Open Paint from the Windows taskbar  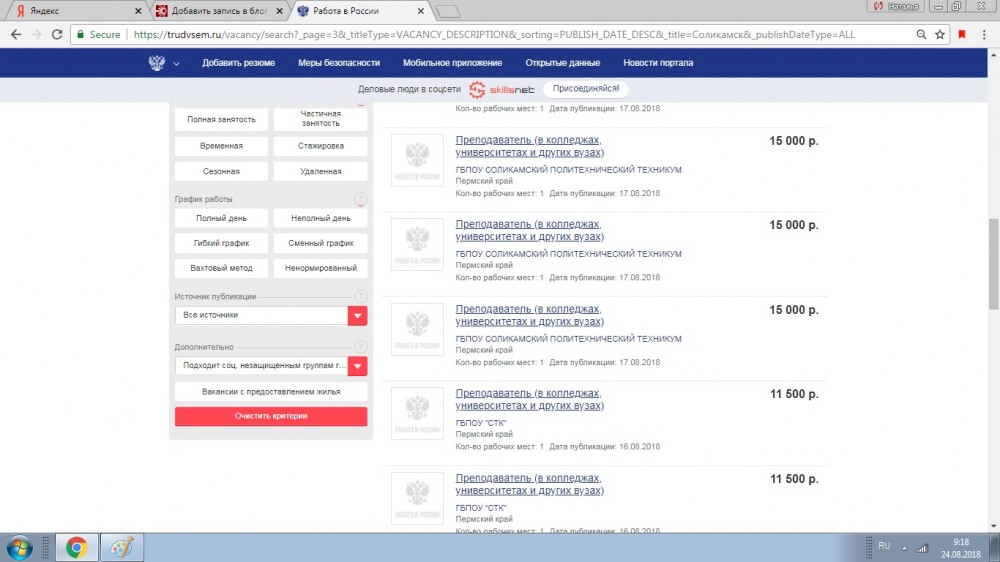tap(121, 547)
